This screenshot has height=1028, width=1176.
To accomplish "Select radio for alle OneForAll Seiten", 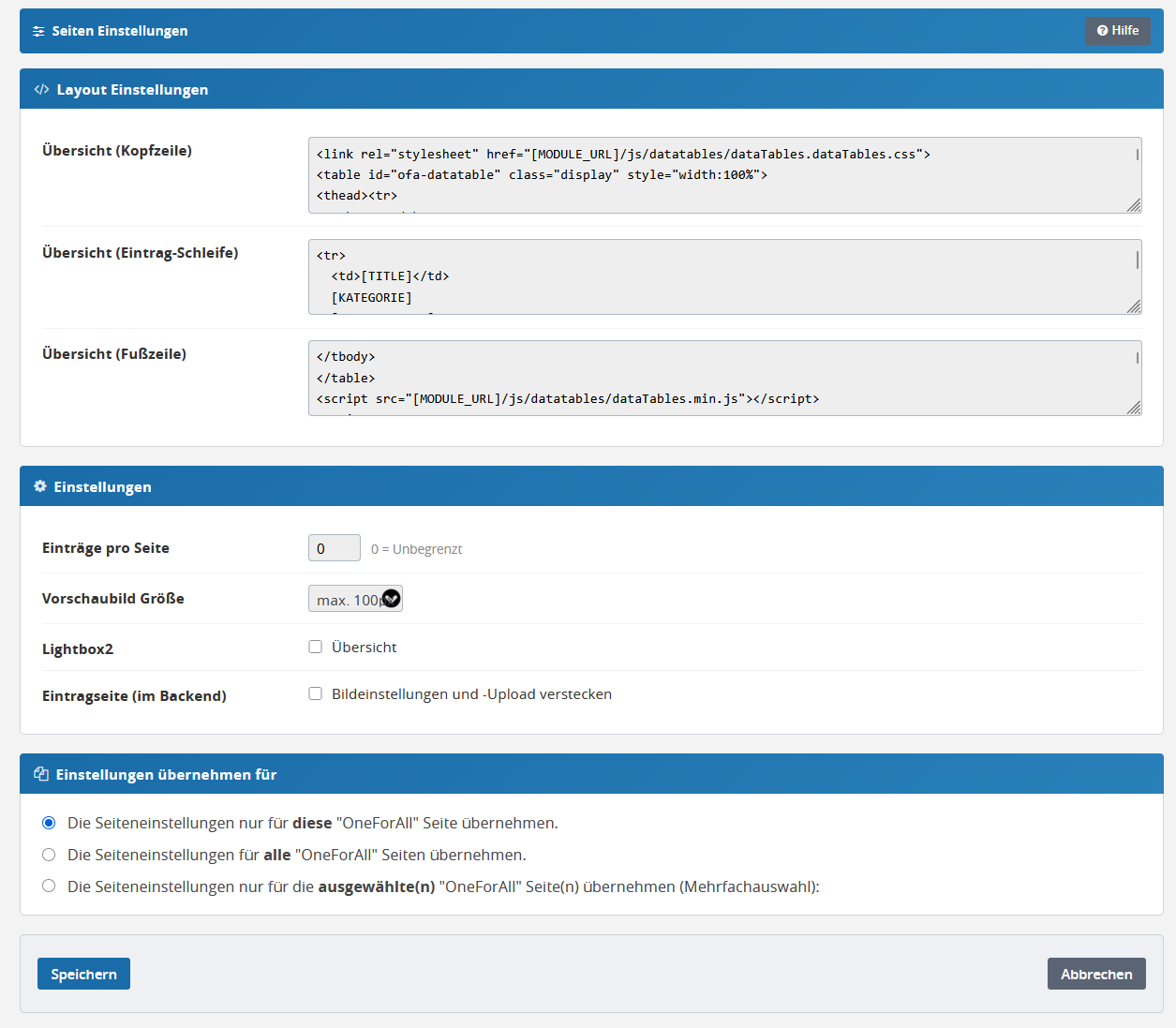I will 49,855.
